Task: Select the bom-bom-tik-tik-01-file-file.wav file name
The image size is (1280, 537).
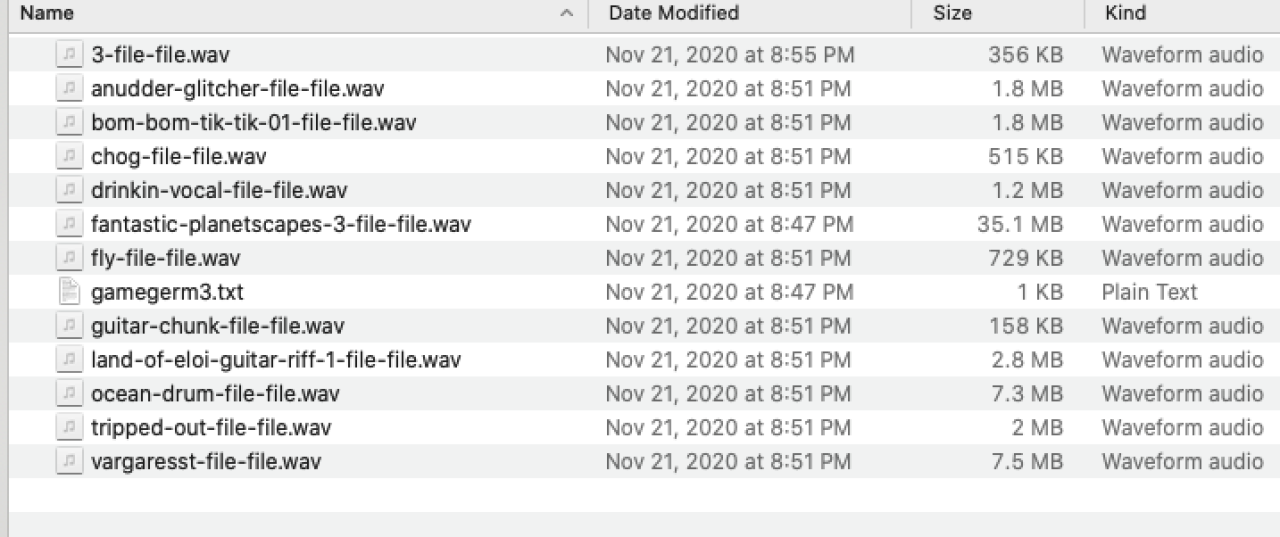Action: (x=253, y=122)
